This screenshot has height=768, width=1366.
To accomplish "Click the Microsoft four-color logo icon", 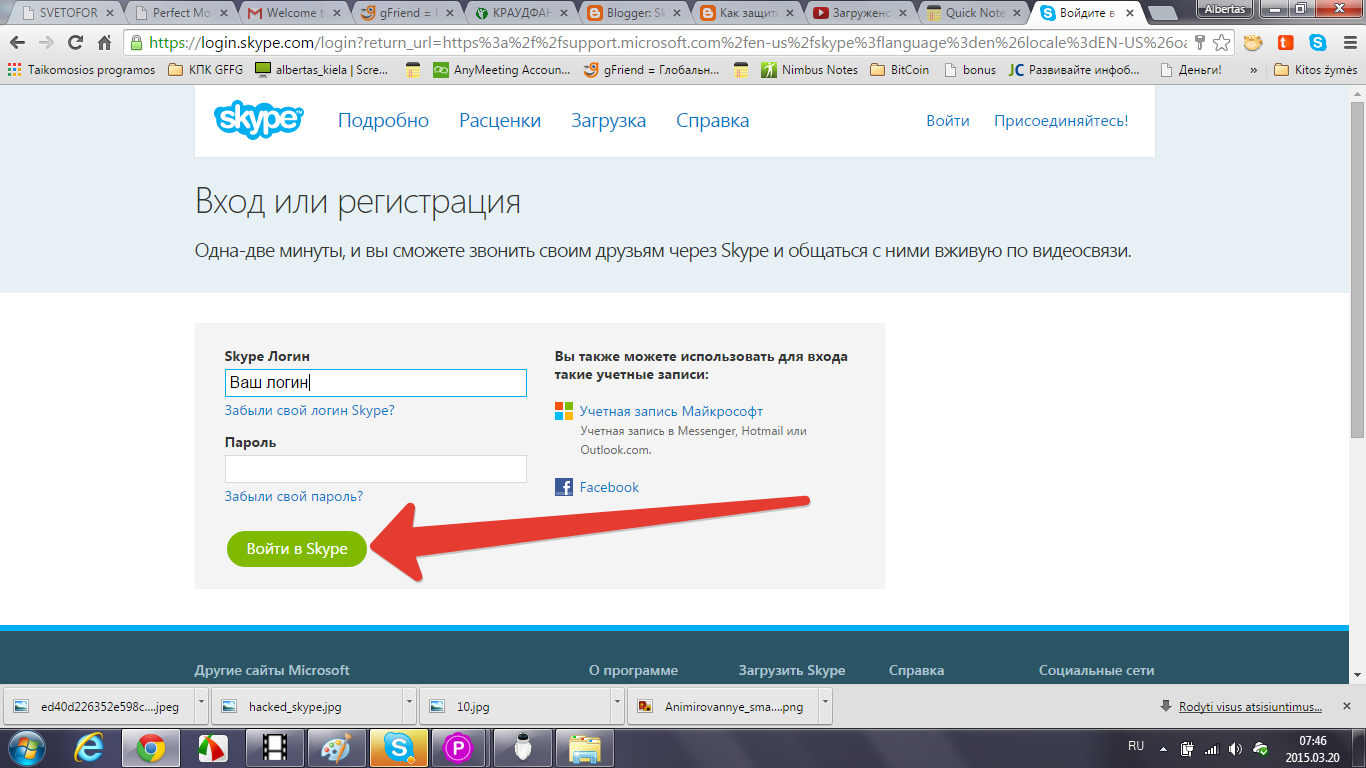I will (564, 411).
